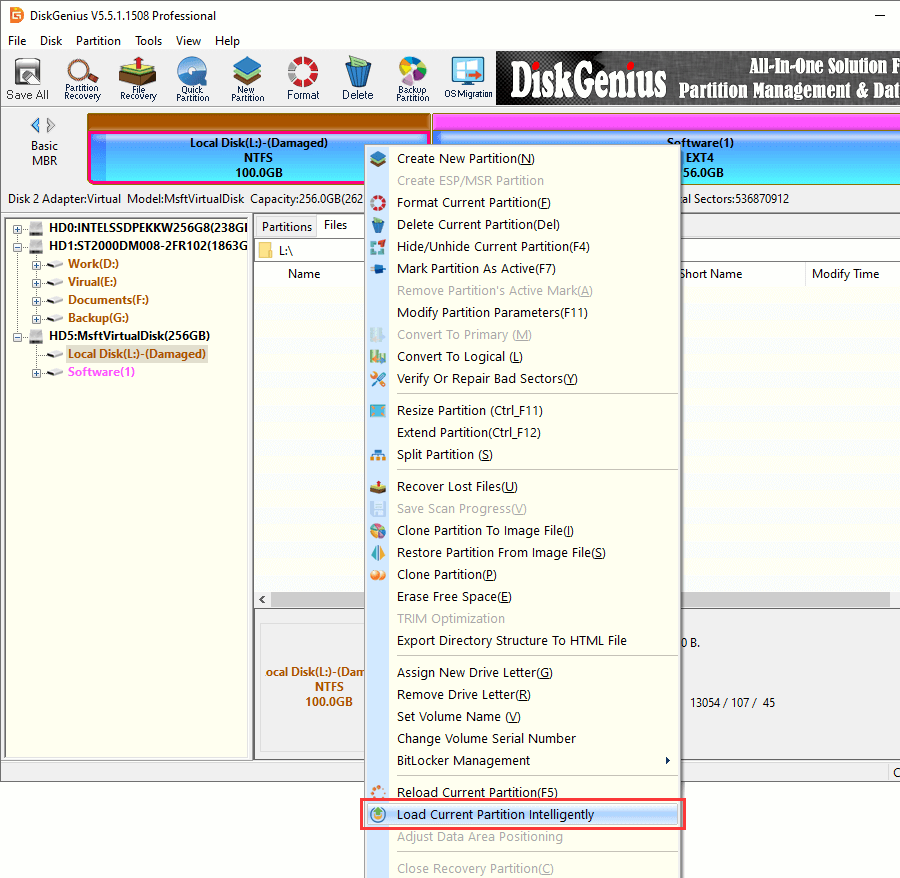Expand the Software(1) partition node

[x=36, y=373]
